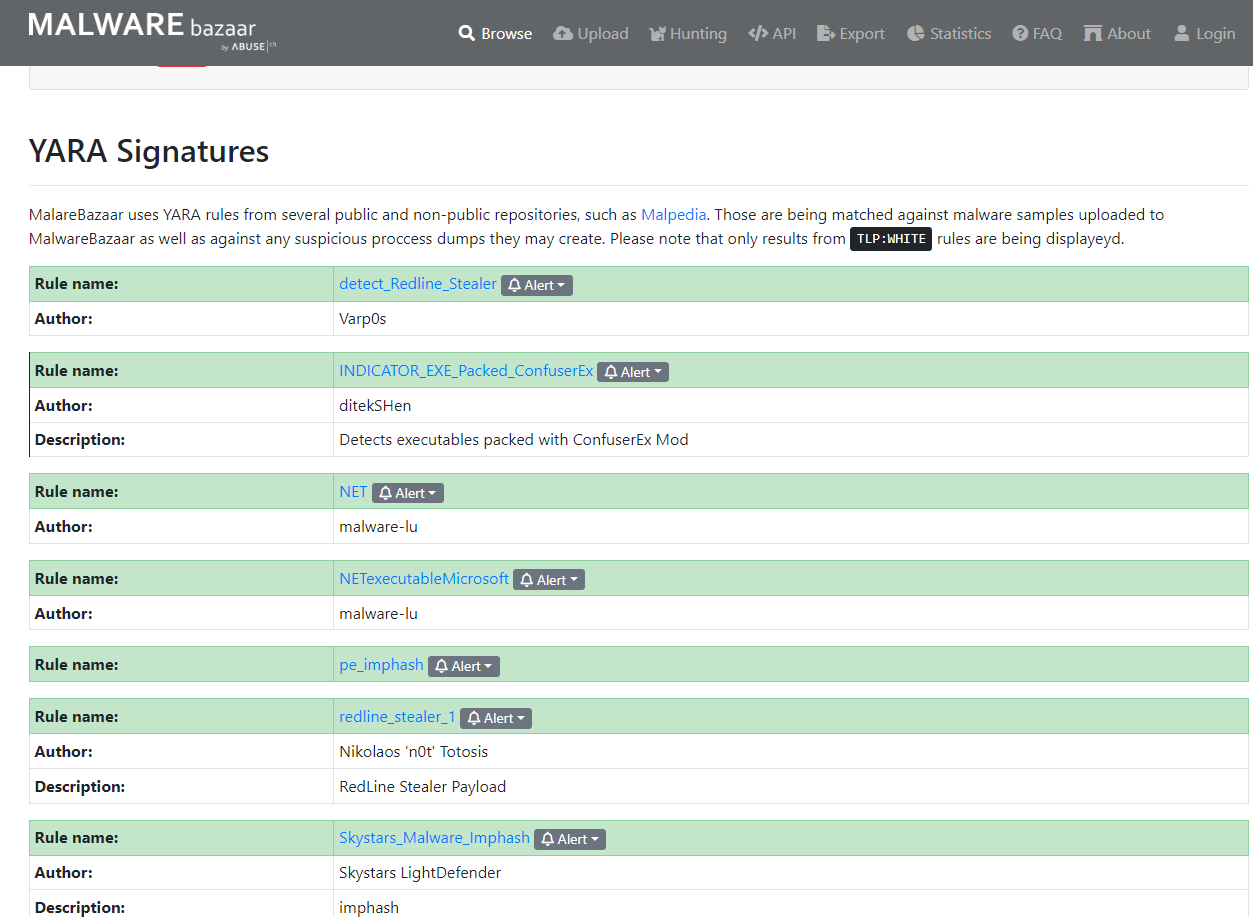The image size is (1253, 917).
Task: Open Alert dropdown for detect_Redline_Stealer
Action: pos(537,285)
